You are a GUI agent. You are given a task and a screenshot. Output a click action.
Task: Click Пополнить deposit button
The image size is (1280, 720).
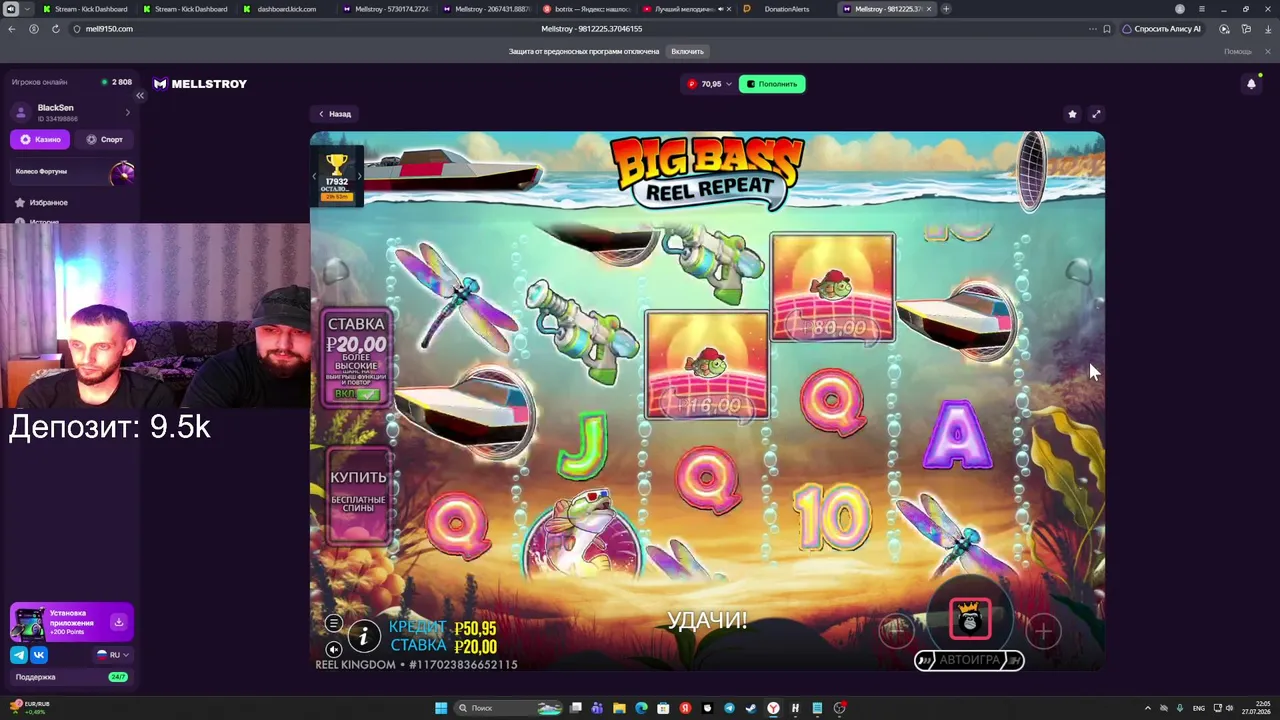pos(772,84)
